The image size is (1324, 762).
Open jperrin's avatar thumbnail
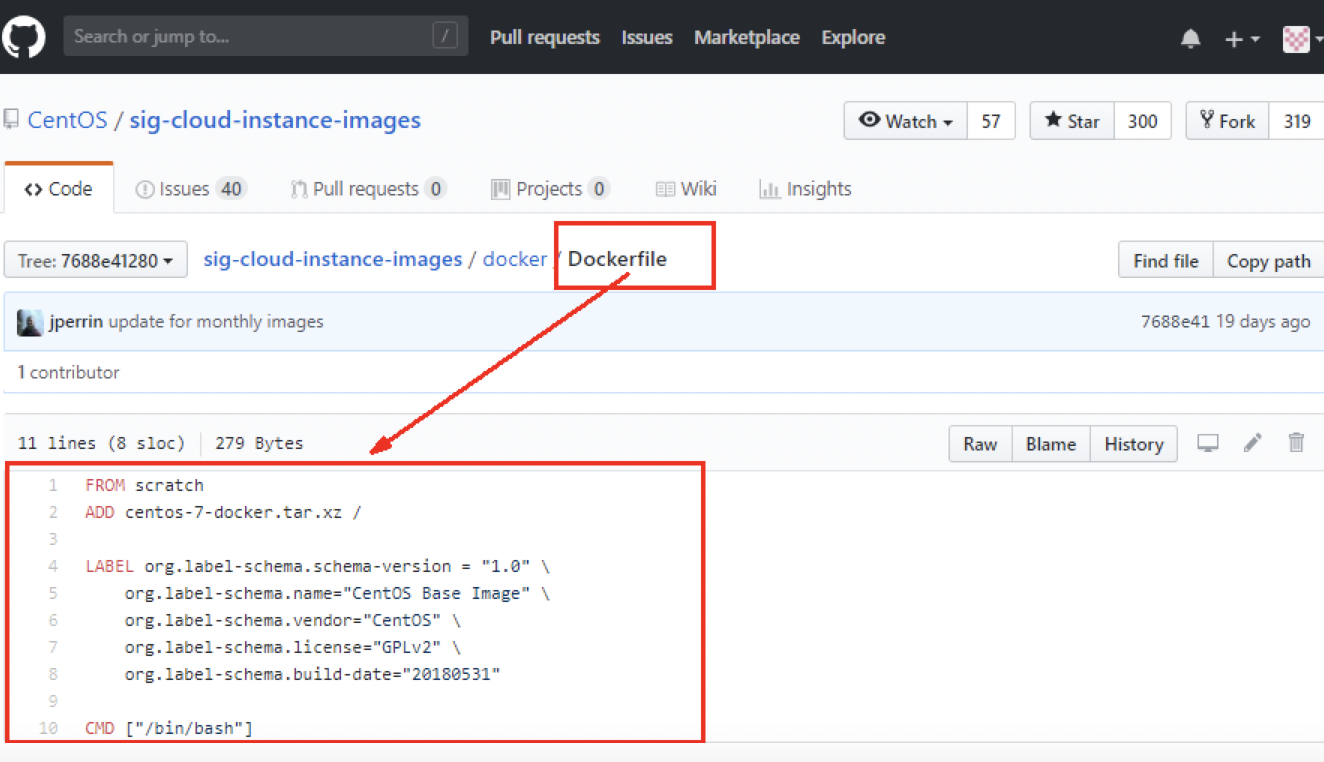tap(30, 322)
